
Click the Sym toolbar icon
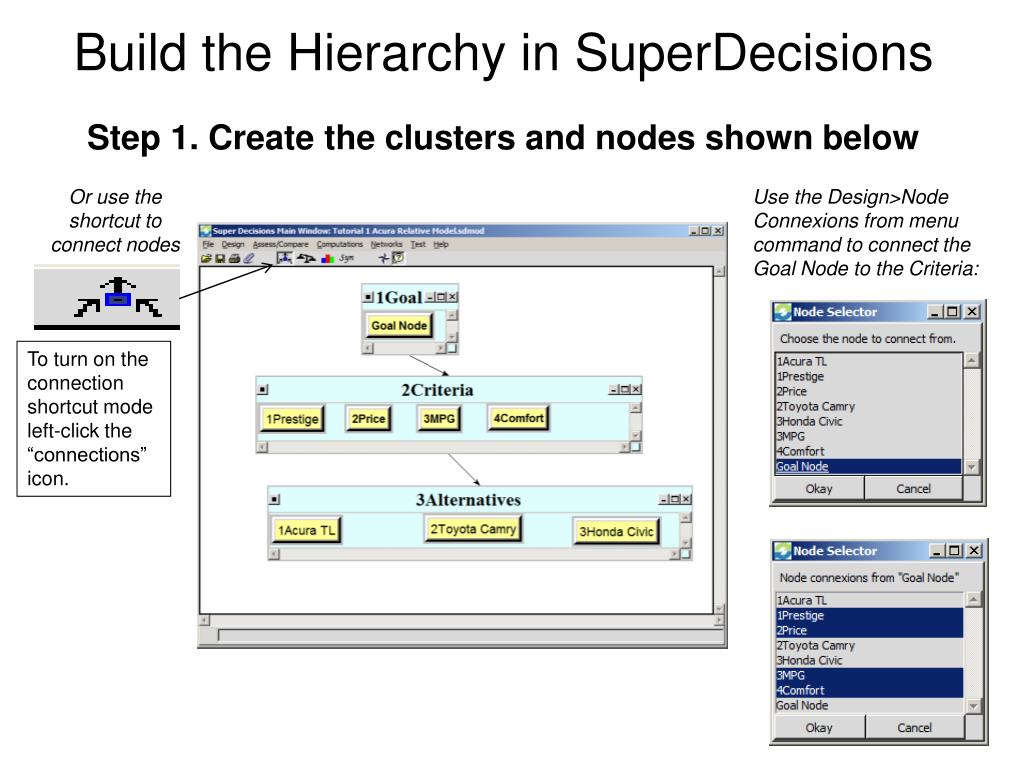(347, 259)
